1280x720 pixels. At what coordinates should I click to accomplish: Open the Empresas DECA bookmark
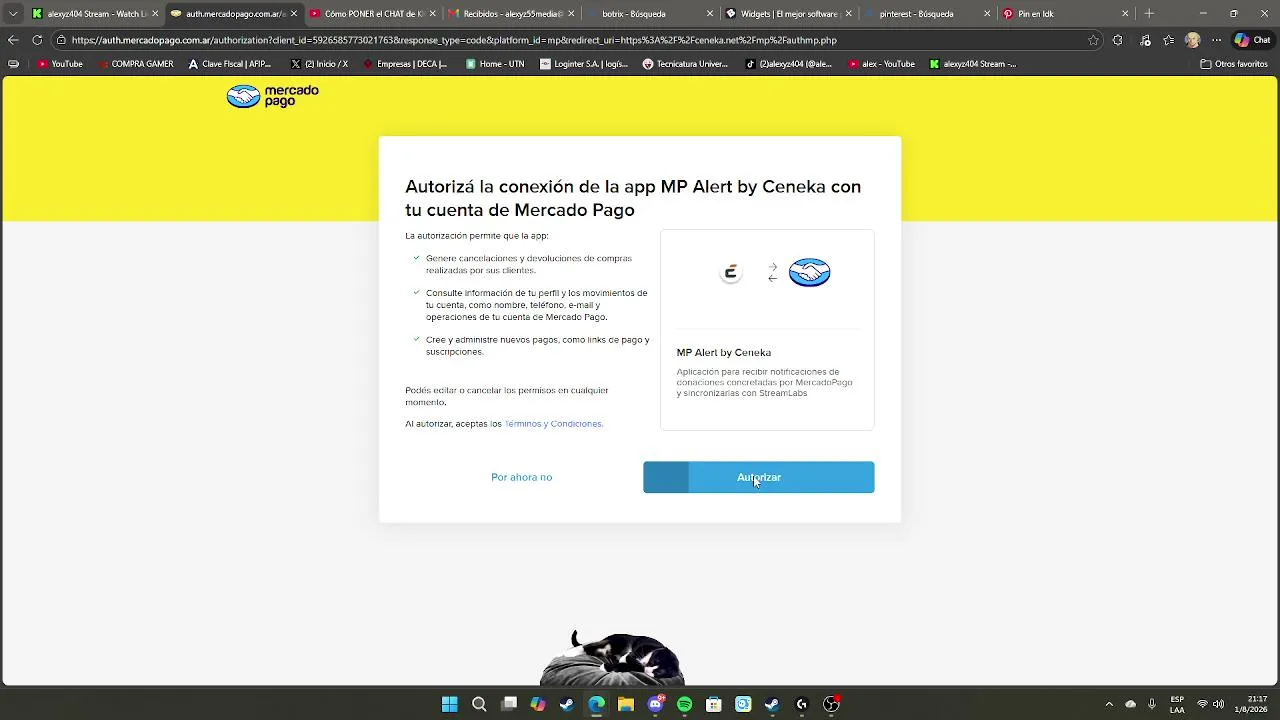pyautogui.click(x=406, y=64)
